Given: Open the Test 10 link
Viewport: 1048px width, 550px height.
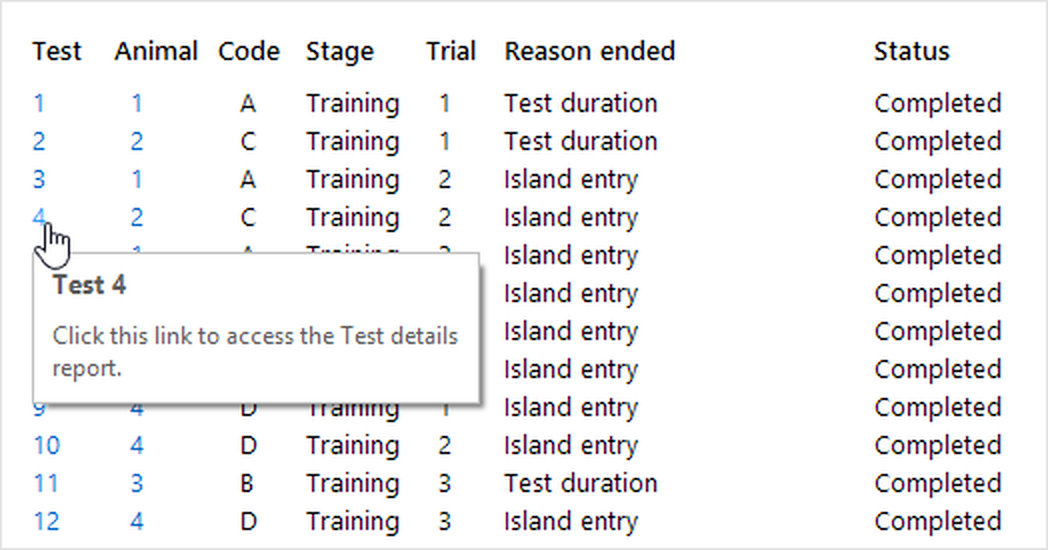Looking at the screenshot, I should (46, 446).
